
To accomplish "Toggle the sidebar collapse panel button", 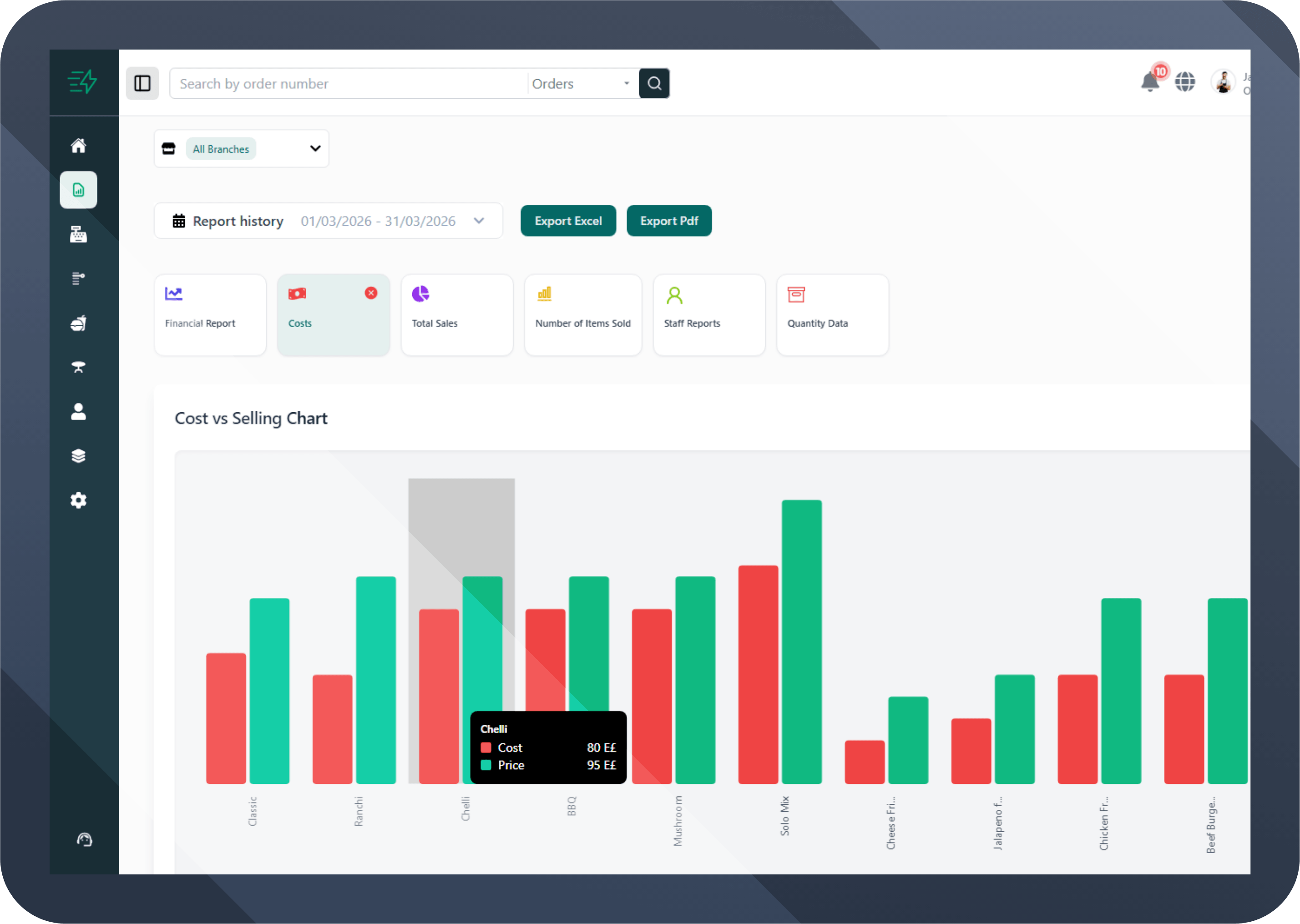I will click(142, 84).
